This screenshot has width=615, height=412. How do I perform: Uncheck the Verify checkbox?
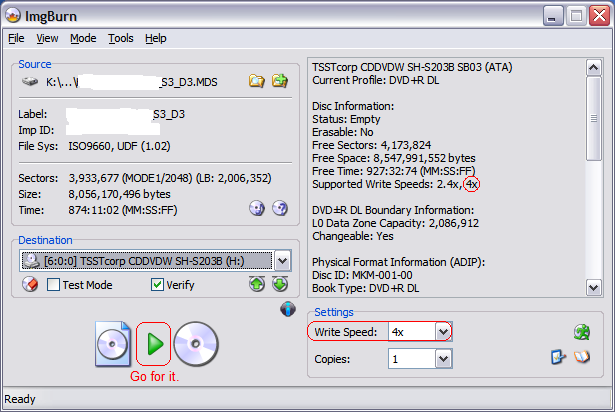tap(157, 285)
